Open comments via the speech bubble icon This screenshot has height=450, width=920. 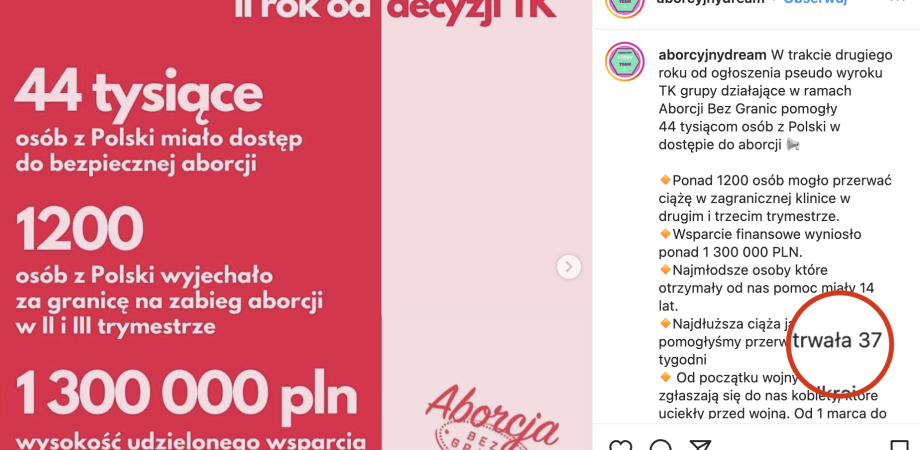pyautogui.click(x=661, y=445)
